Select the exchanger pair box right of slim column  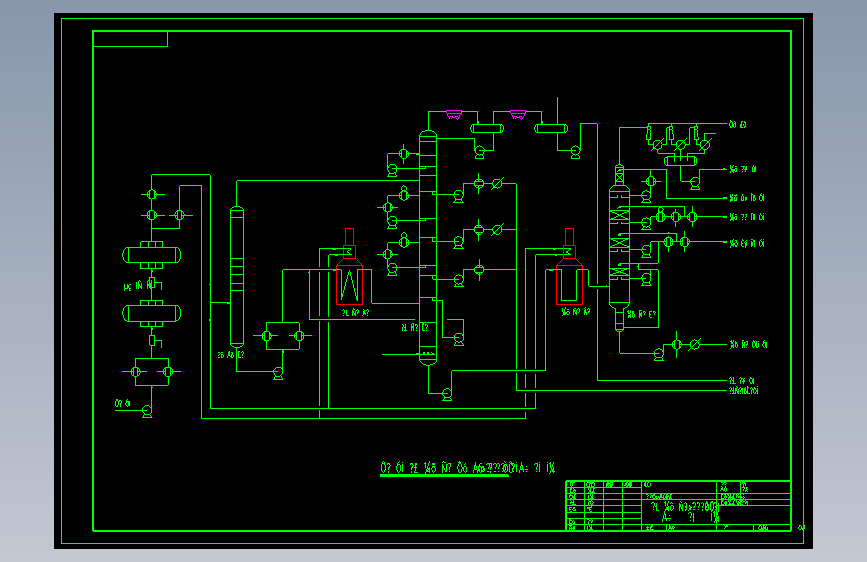coord(283,336)
